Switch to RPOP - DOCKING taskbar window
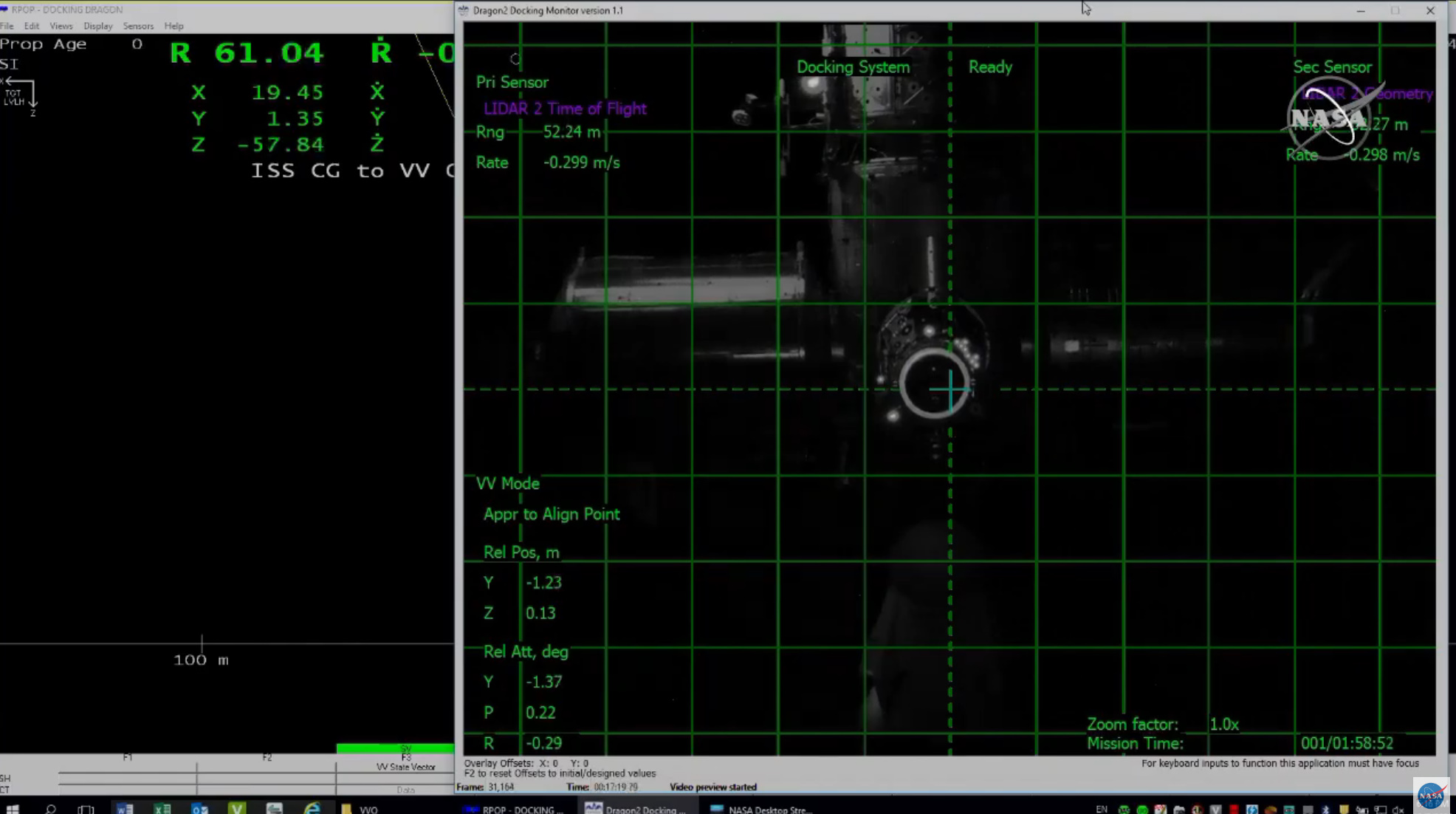This screenshot has width=1456, height=814. pos(513,810)
